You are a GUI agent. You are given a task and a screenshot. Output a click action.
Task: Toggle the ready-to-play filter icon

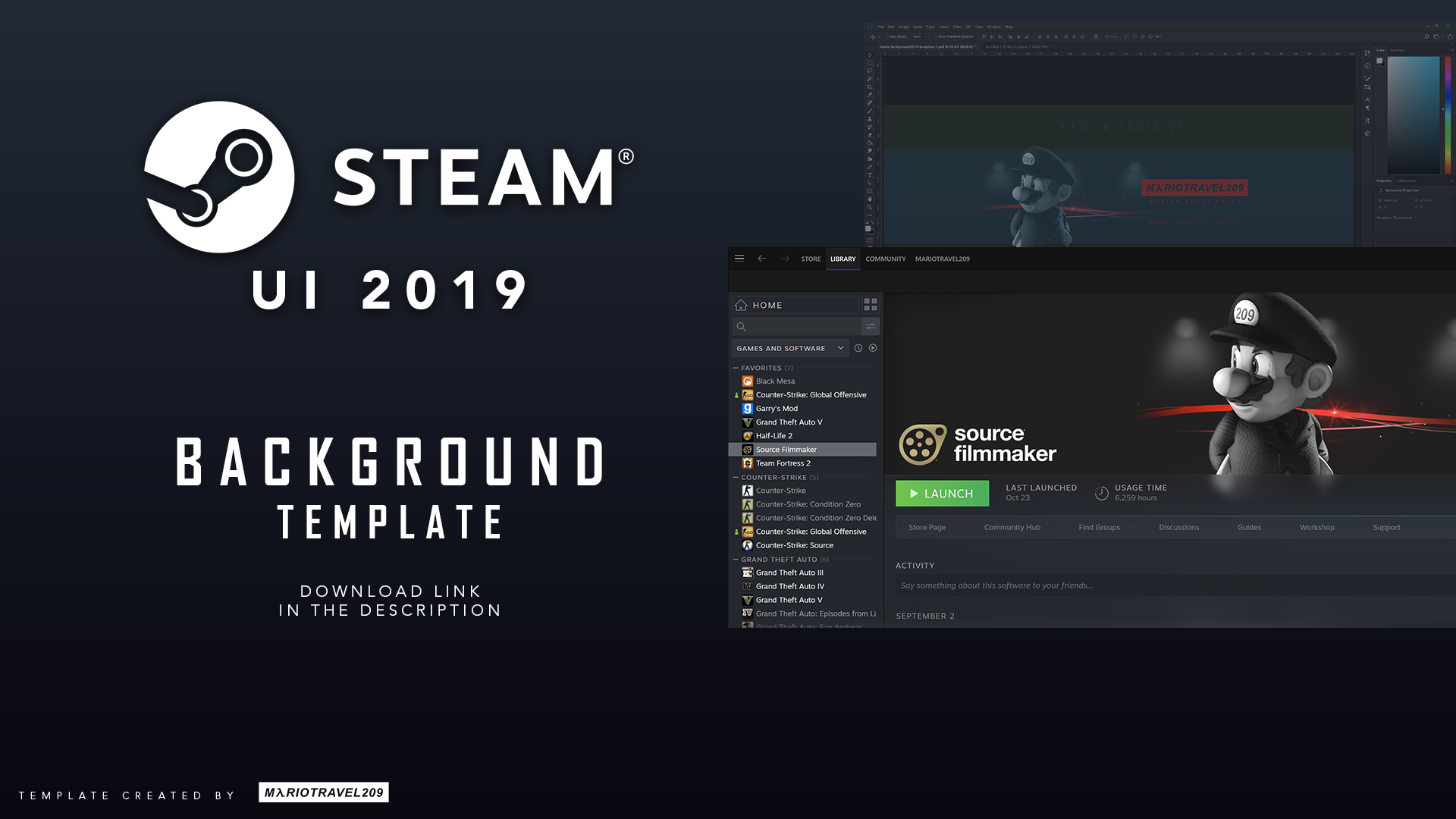tap(873, 348)
